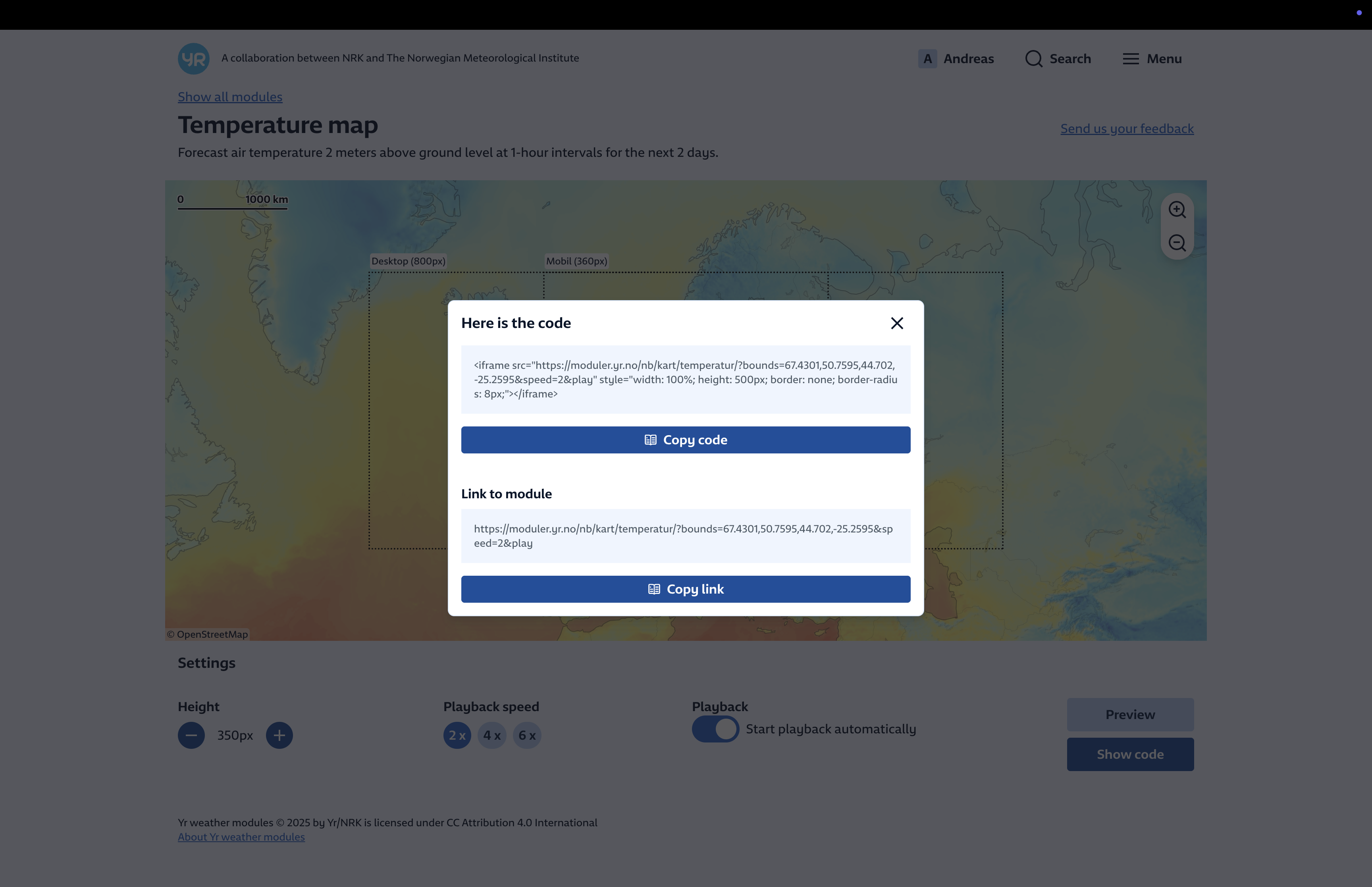Image resolution: width=1372 pixels, height=887 pixels.
Task: Select 6 x playback speed
Action: 527,735
